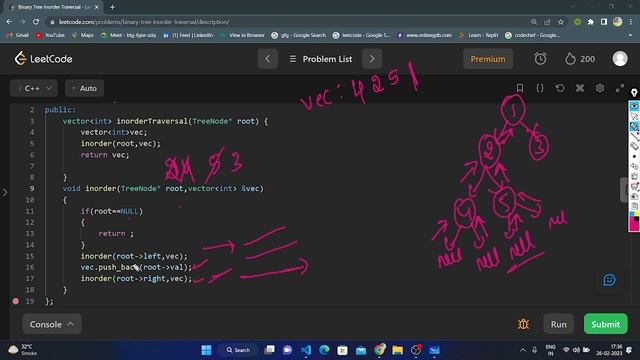Image resolution: width=640 pixels, height=360 pixels.
Task: Click the LeetCode logo
Action: tap(43, 59)
